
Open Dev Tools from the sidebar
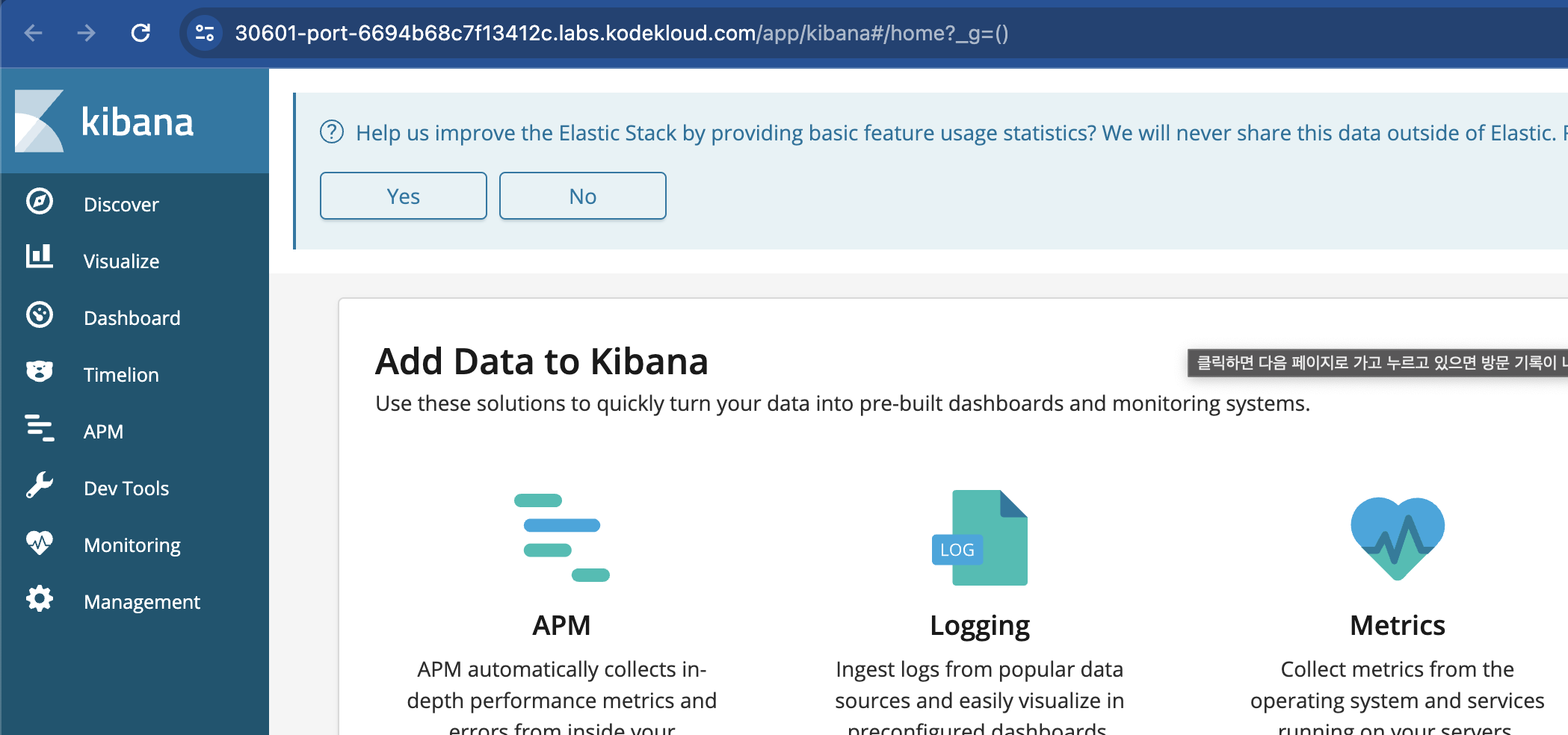(x=126, y=489)
